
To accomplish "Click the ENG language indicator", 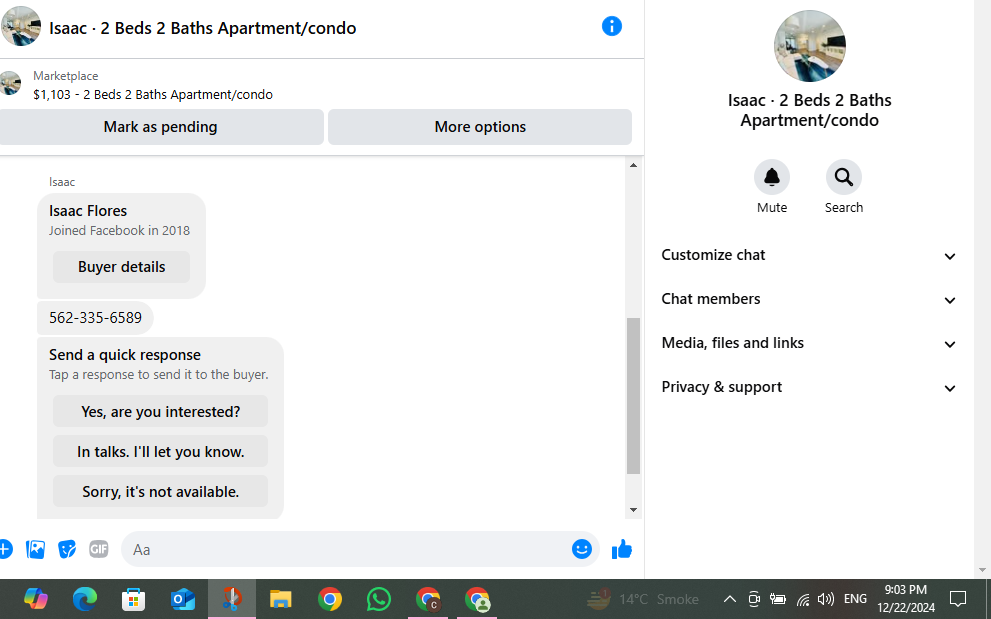I will (x=855, y=599).
